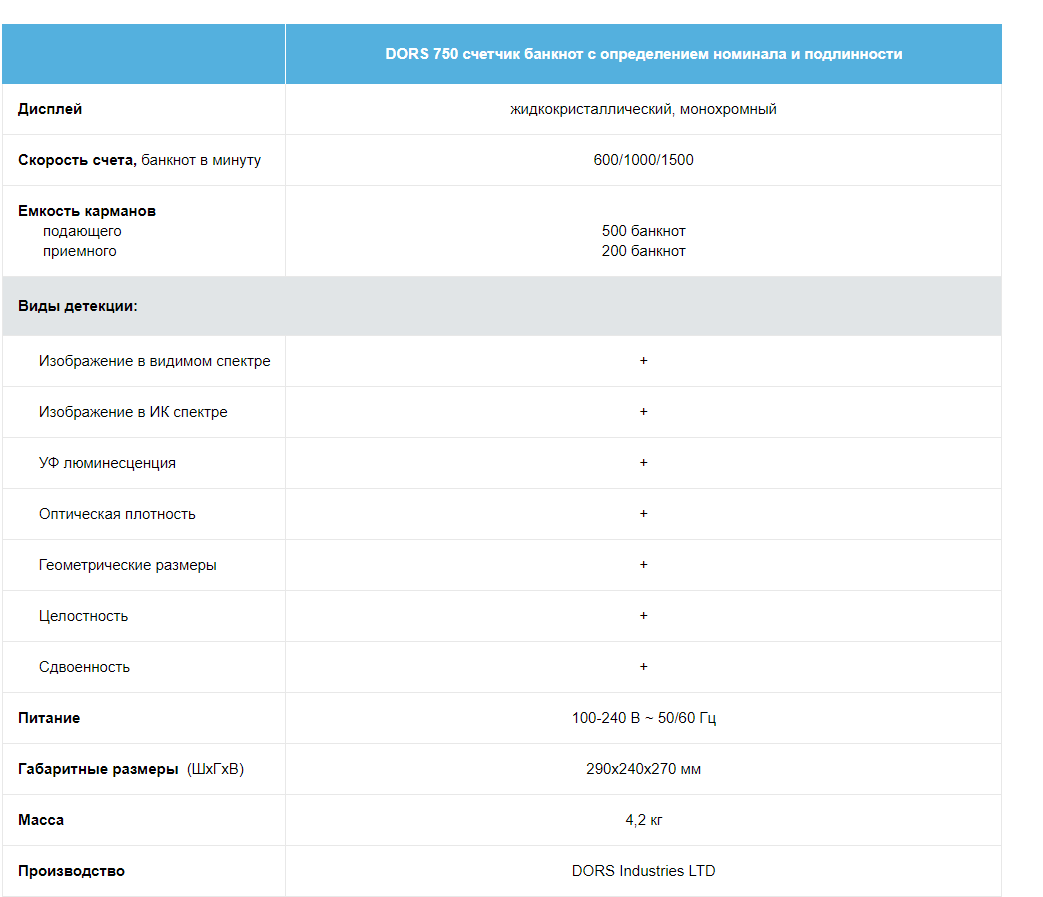The image size is (1043, 897).
Task: Click the 'подающего' sub-label
Action: tap(82, 231)
